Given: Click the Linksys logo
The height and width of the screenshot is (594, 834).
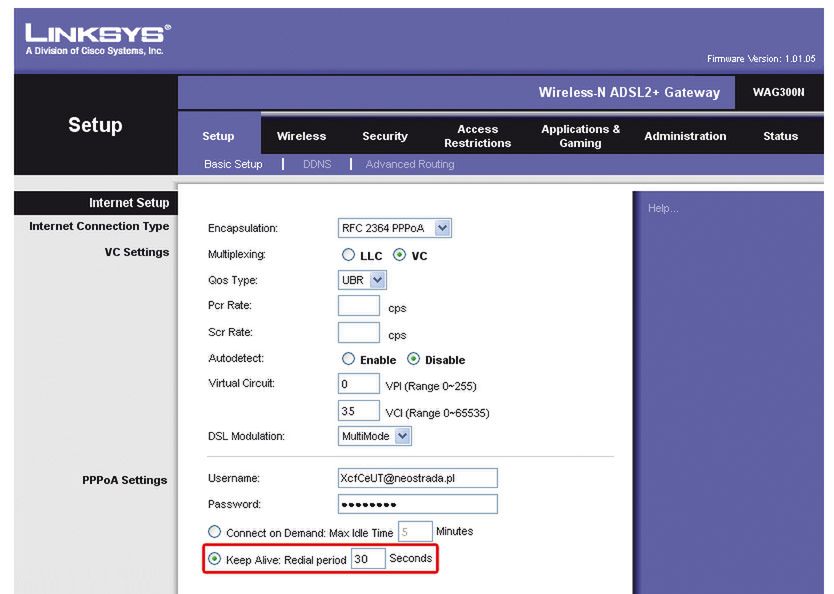Looking at the screenshot, I should click(x=97, y=39).
